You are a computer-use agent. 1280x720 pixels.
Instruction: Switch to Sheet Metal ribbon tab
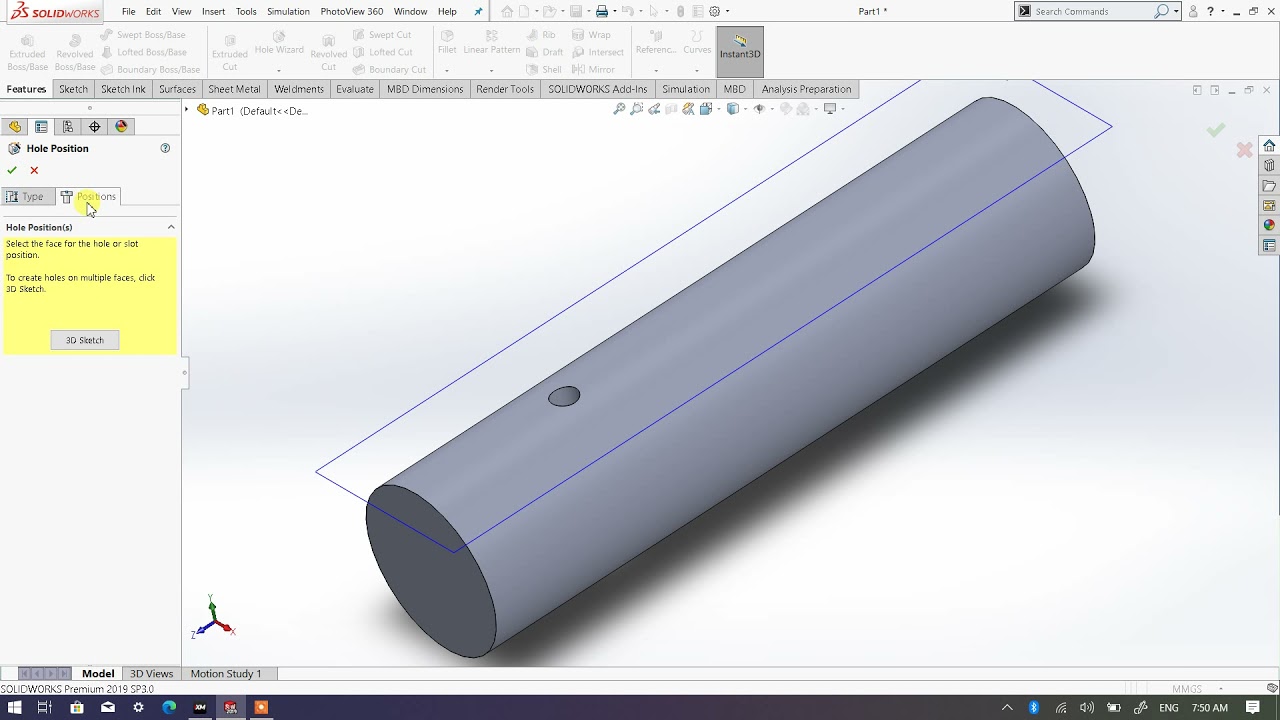234,89
